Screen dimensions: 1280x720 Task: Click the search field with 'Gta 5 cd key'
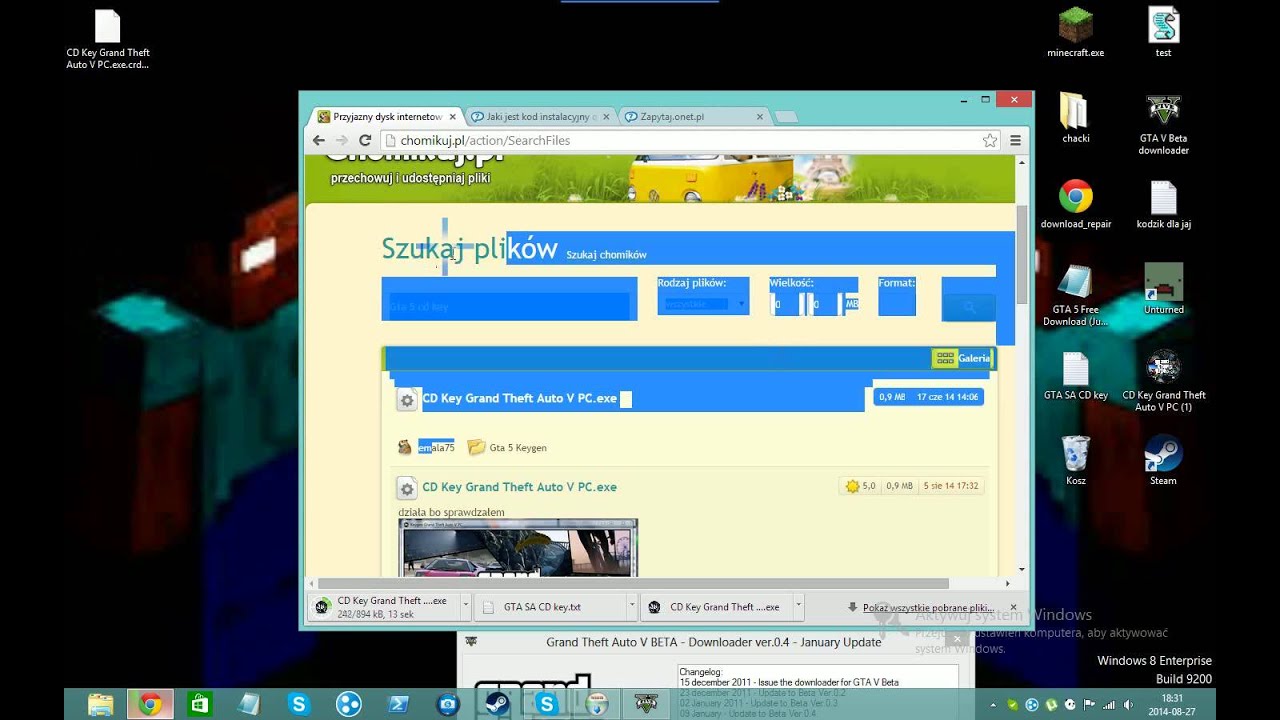click(x=509, y=307)
